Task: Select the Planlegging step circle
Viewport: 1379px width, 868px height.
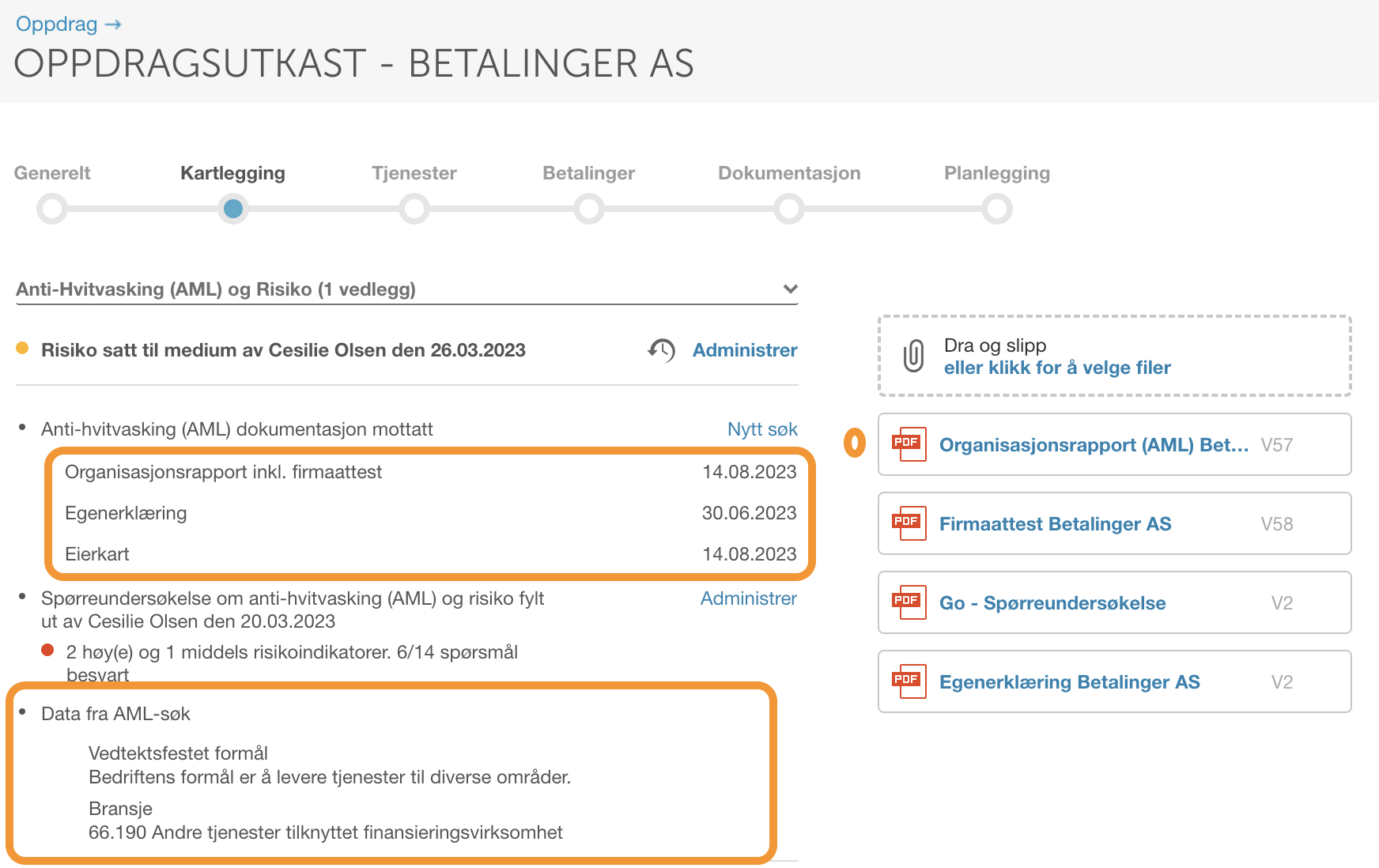Action: click(997, 209)
